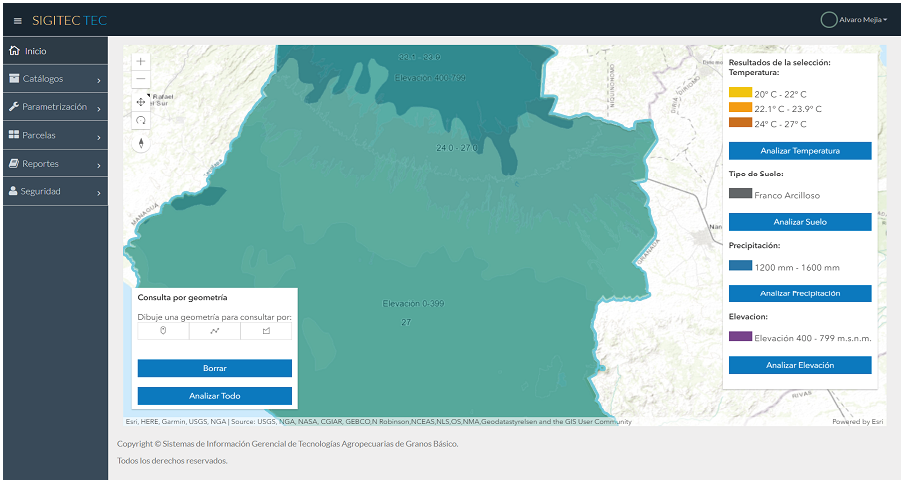This screenshot has width=905, height=486.
Task: Click the SIGITEC TEC logo
Action: [69, 20]
